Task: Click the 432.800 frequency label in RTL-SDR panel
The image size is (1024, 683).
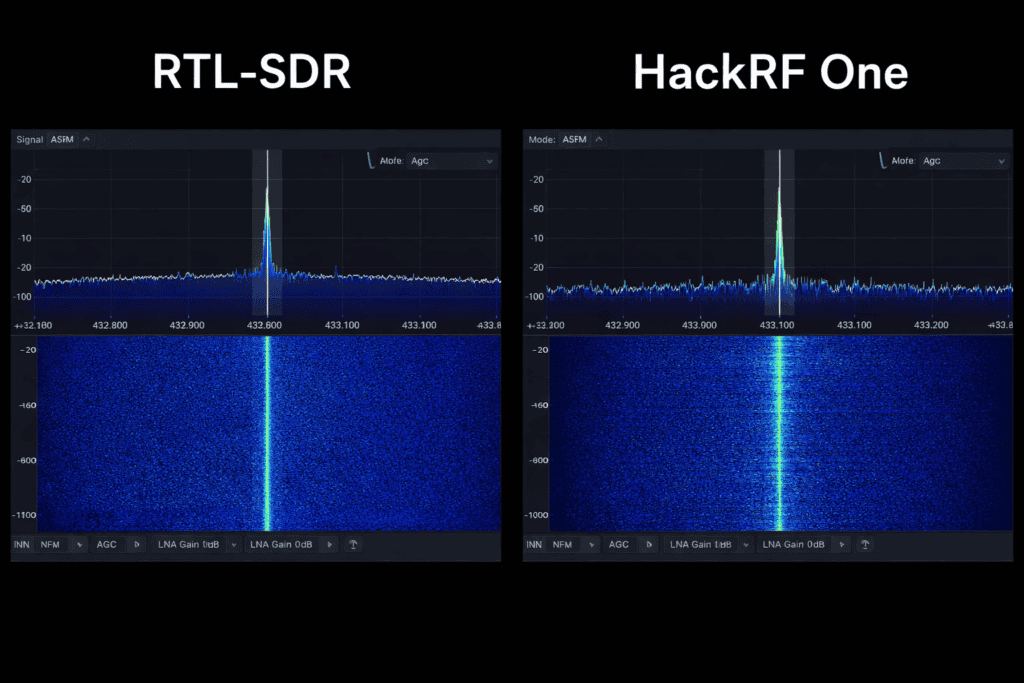Action: pos(110,325)
